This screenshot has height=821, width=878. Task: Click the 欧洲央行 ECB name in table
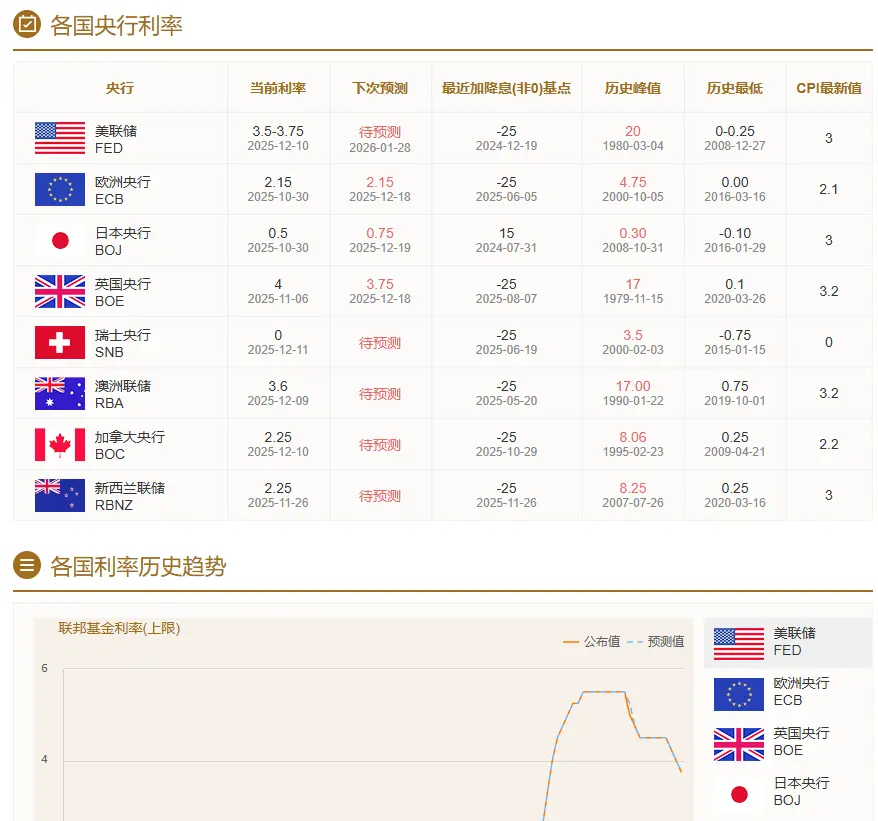(x=123, y=190)
